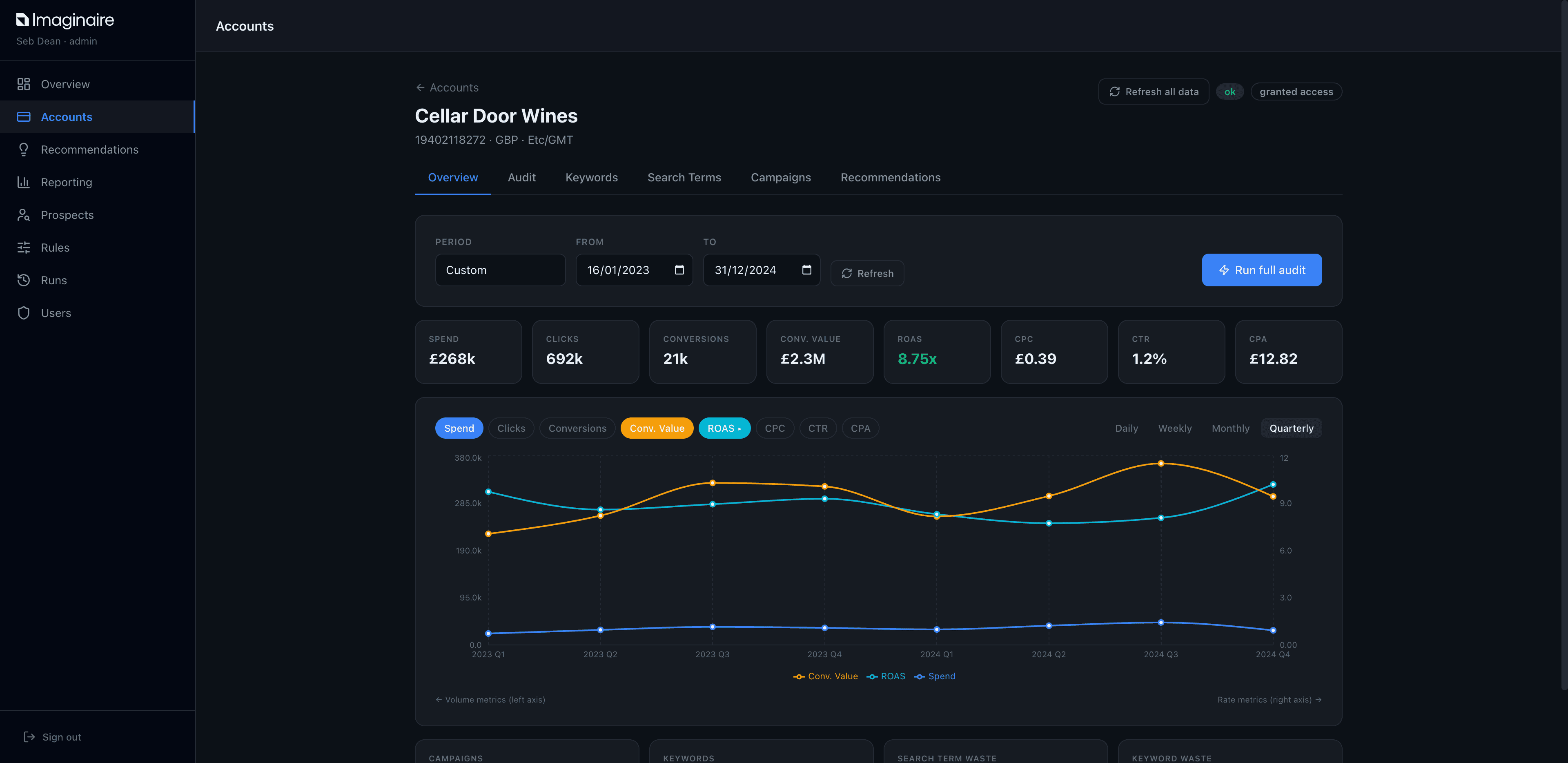Viewport: 1568px width, 763px height.
Task: Click the Refresh all data circular-arrows icon
Action: click(1114, 91)
